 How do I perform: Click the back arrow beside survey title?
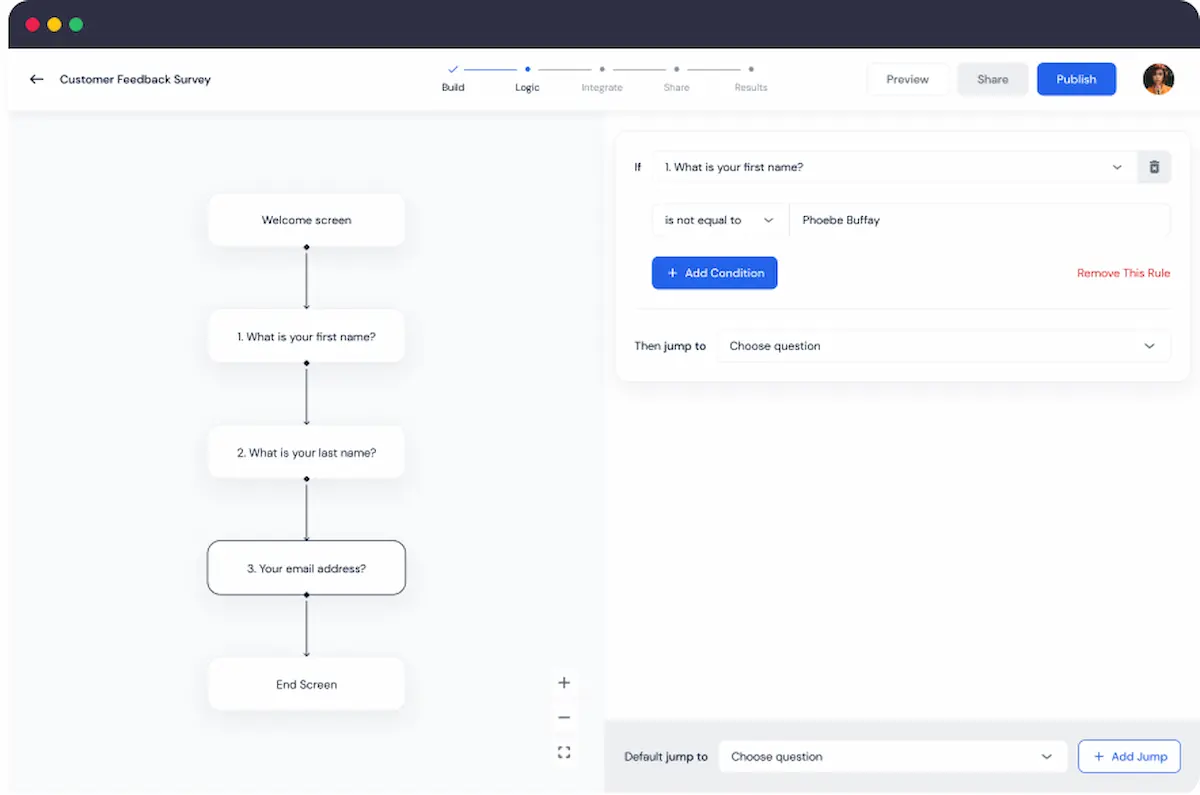pyautogui.click(x=37, y=79)
